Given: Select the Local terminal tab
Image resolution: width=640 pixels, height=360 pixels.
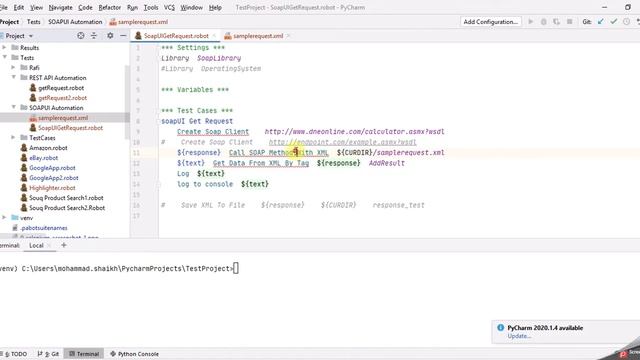Looking at the screenshot, I should (36, 245).
